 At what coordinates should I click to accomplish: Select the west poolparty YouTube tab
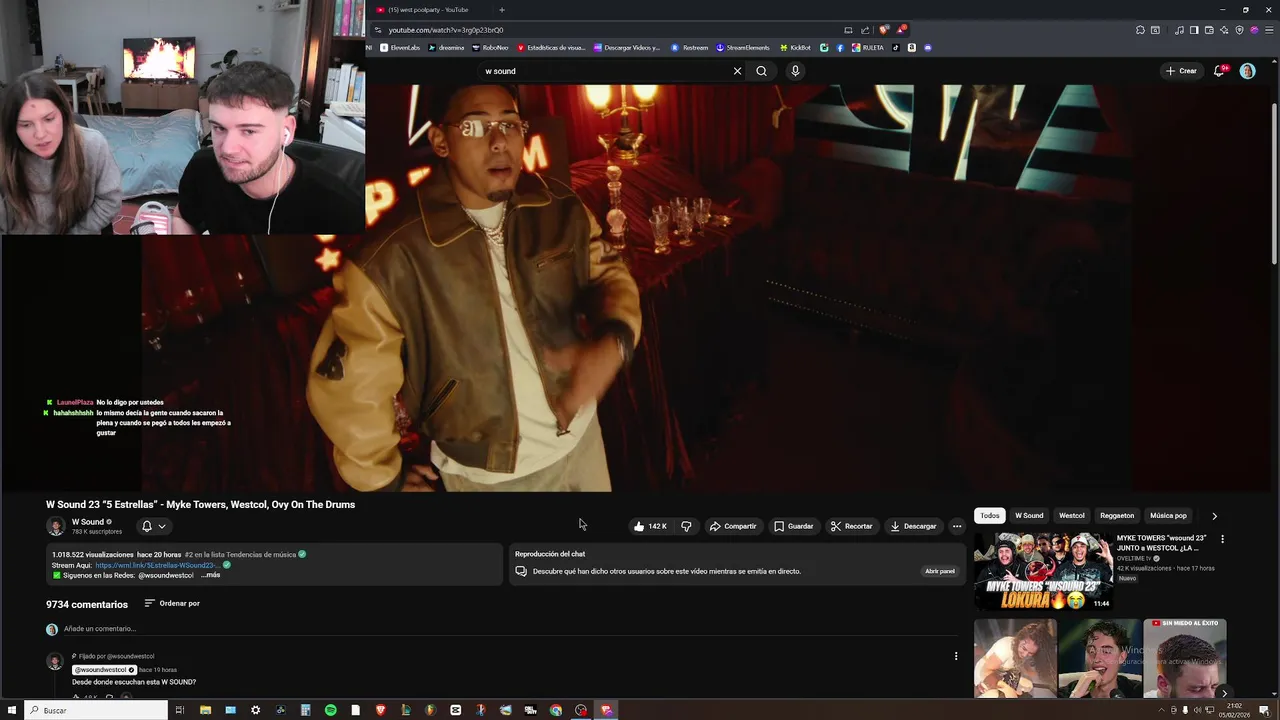428,10
